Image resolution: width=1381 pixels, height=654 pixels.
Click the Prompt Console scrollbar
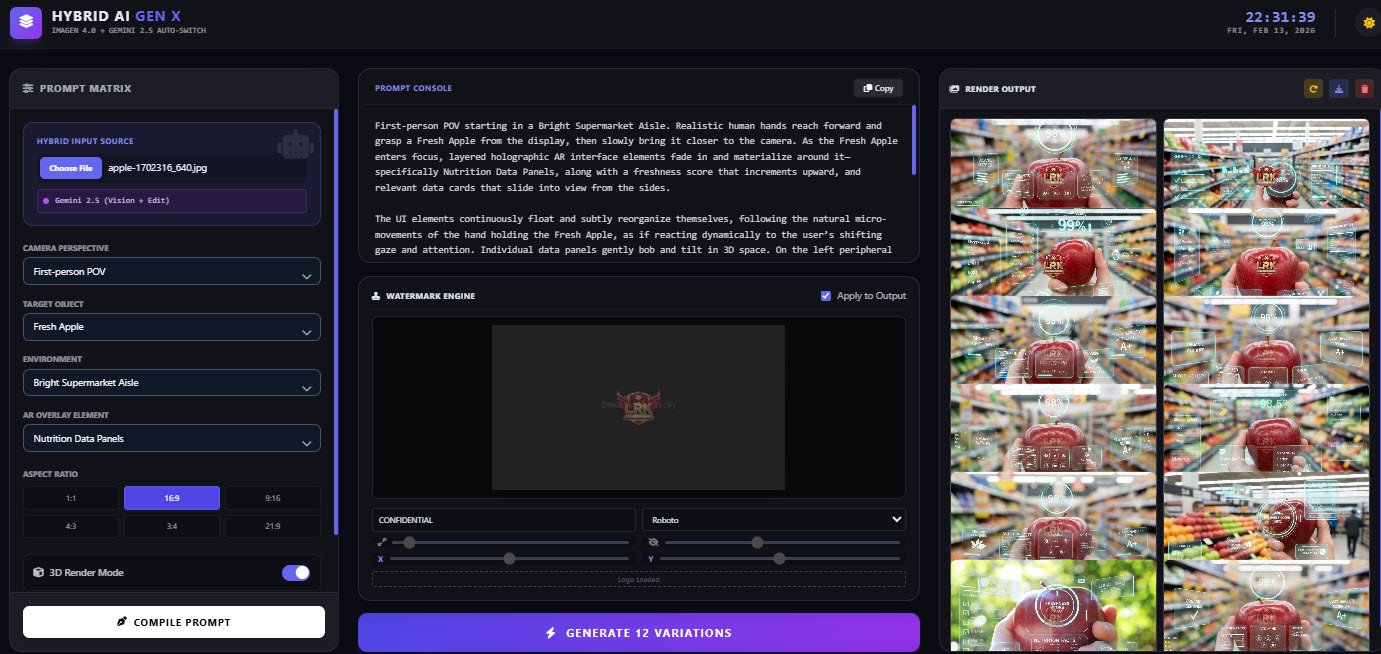click(x=914, y=140)
